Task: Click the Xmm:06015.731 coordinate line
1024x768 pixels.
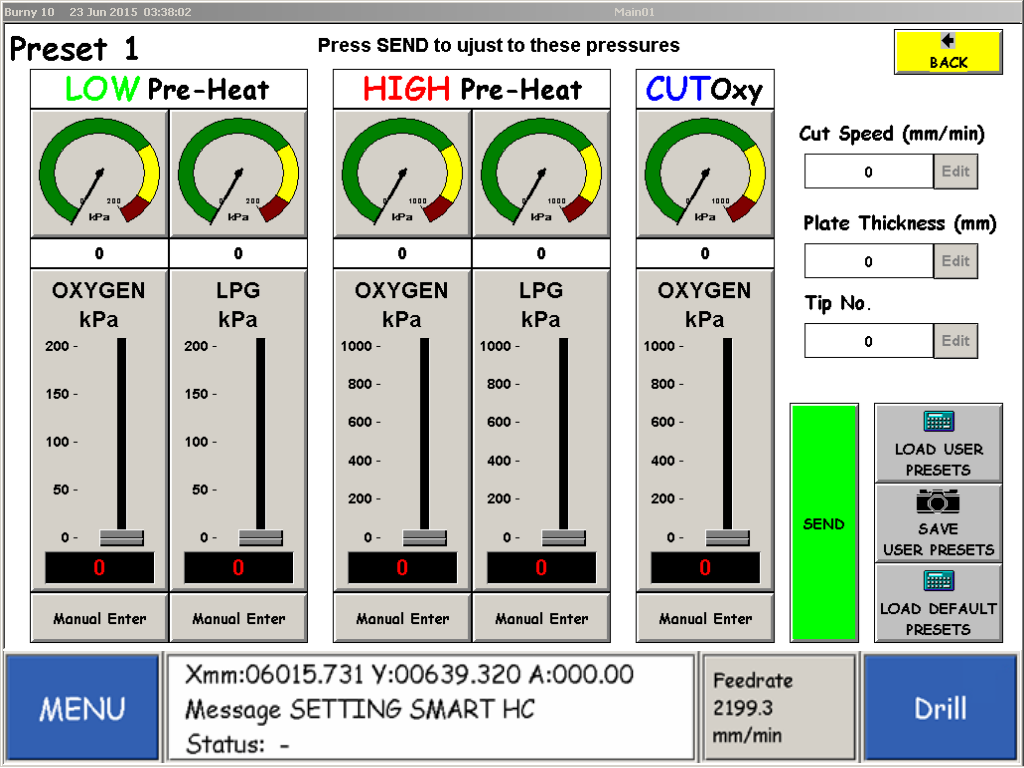Action: pyautogui.click(x=409, y=675)
